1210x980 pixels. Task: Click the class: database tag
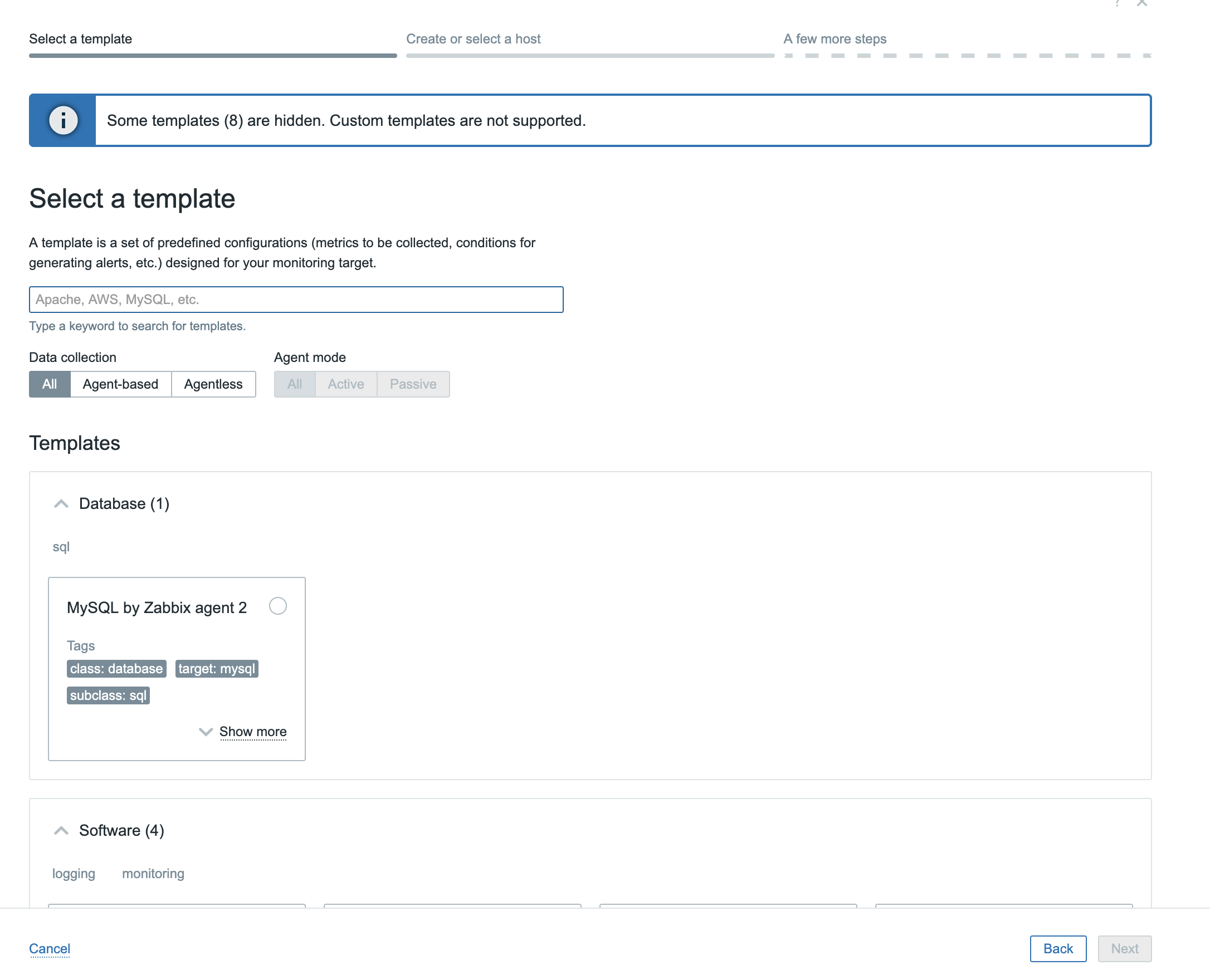[116, 668]
